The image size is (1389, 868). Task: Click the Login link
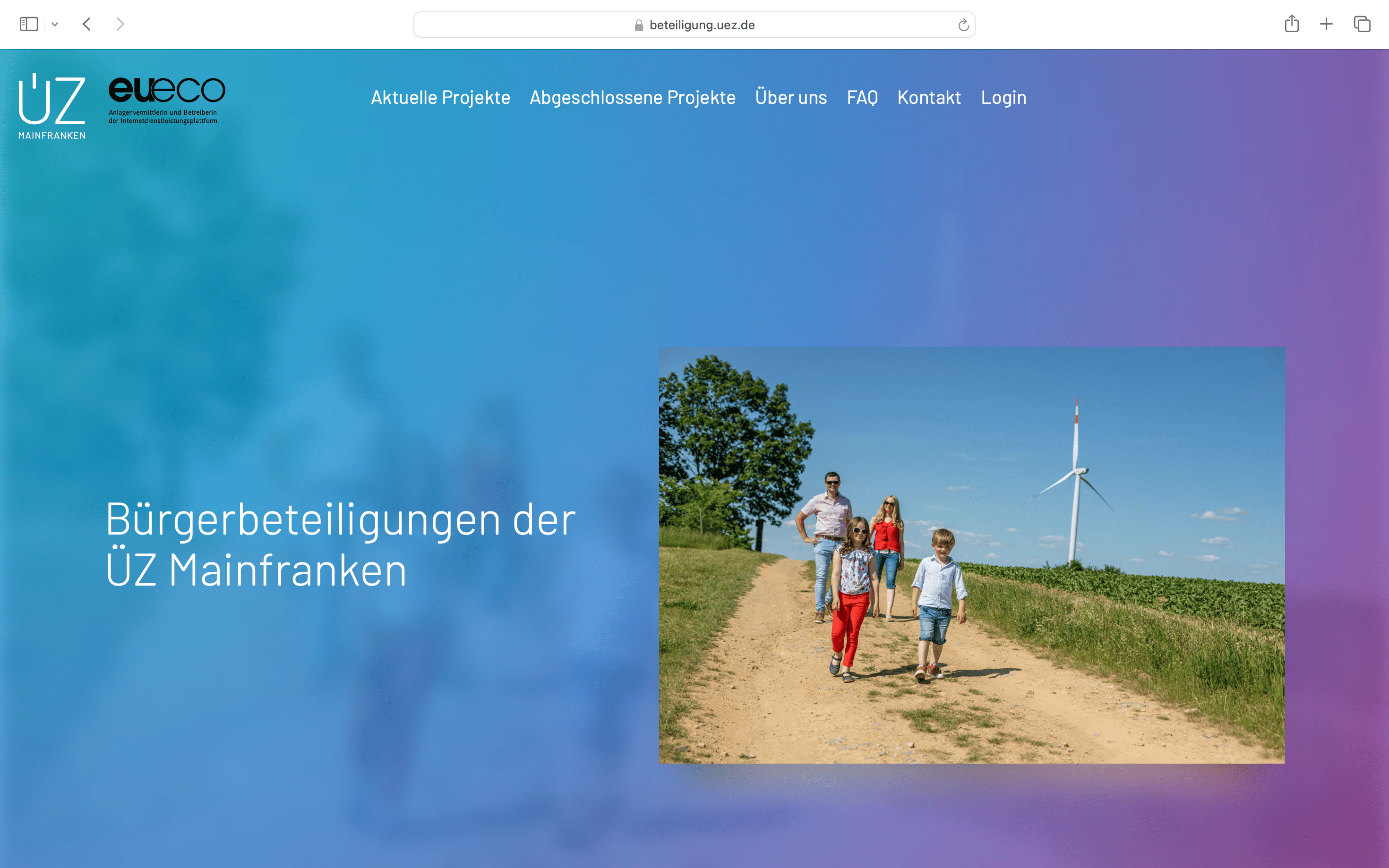(1003, 98)
